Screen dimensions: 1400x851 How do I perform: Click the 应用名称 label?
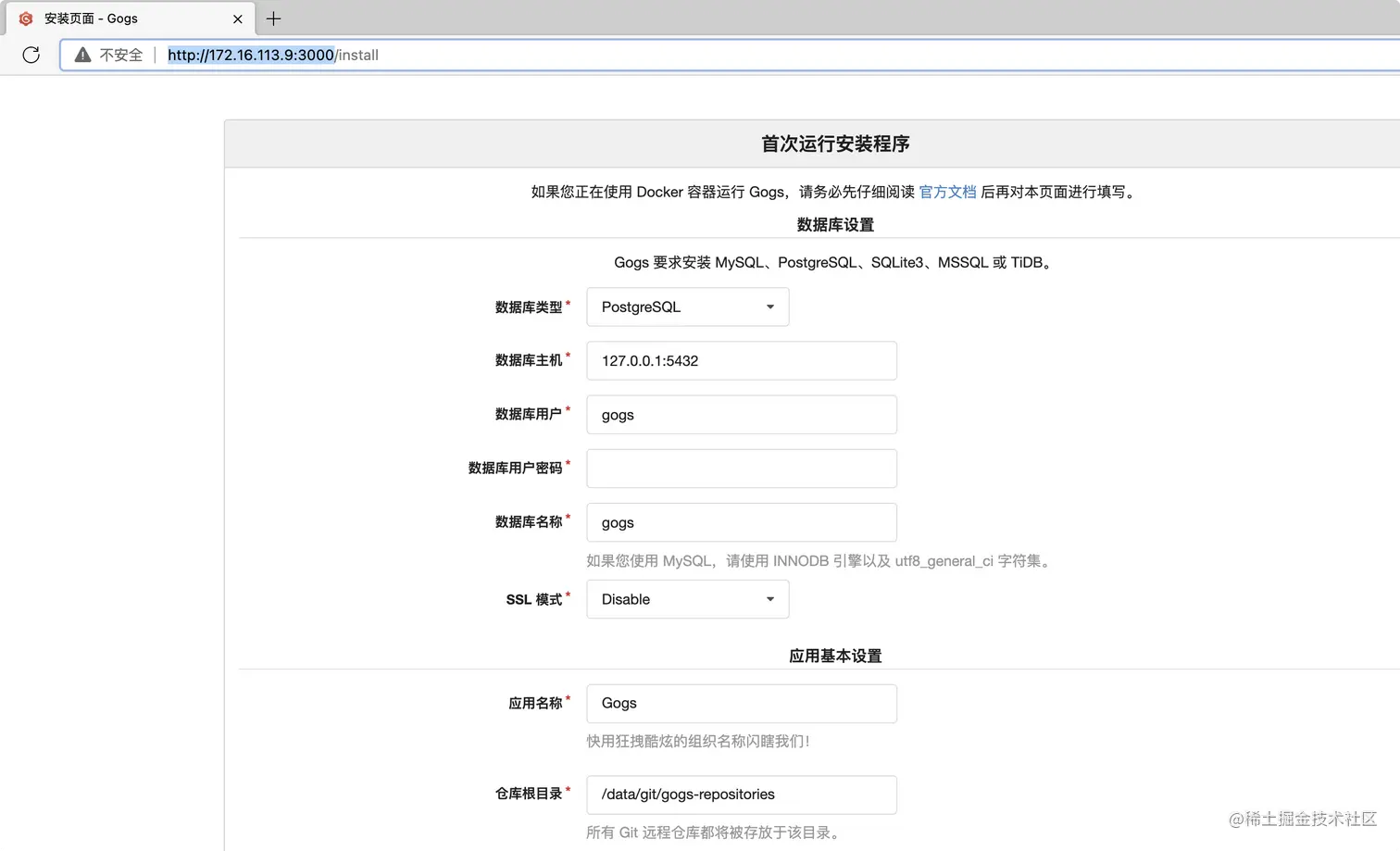pyautogui.click(x=535, y=703)
